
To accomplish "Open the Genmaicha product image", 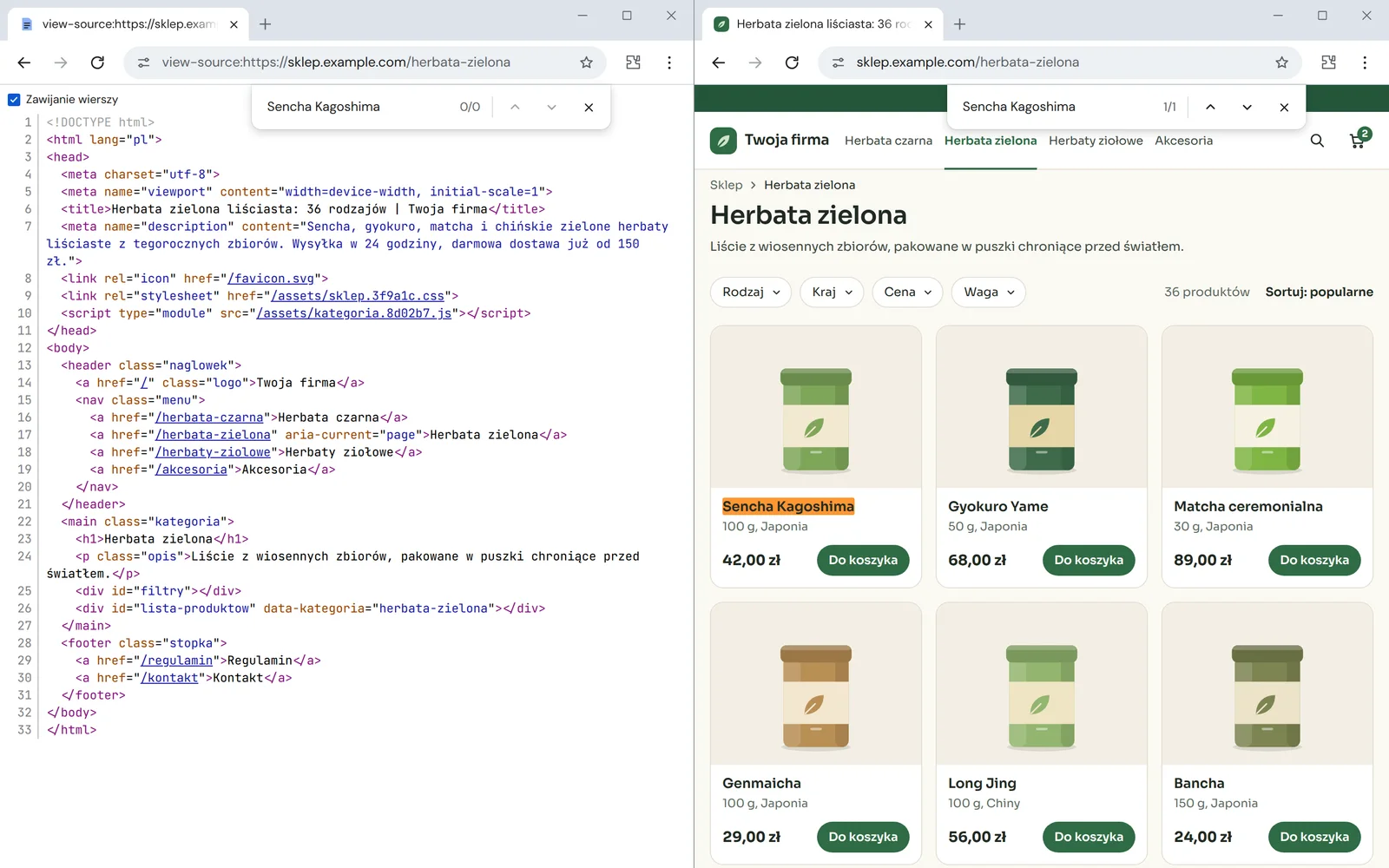I will click(816, 684).
